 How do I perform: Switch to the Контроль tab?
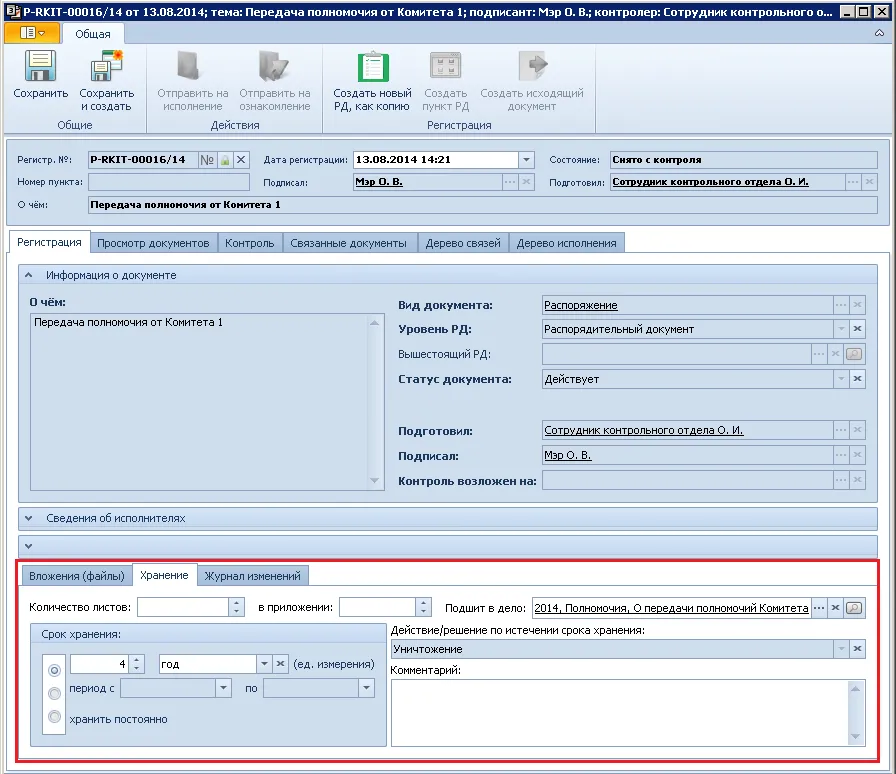click(x=249, y=243)
